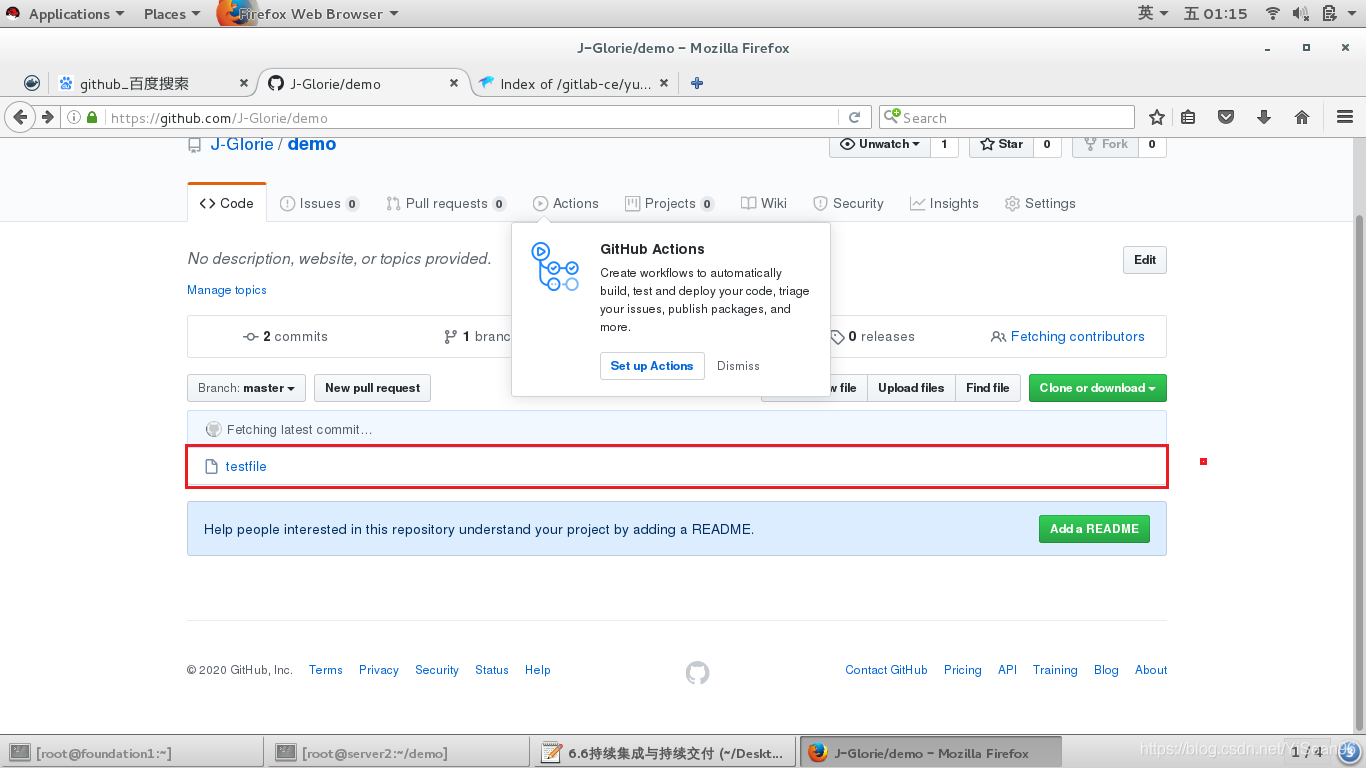
Task: Click the Find file button
Action: tap(987, 388)
